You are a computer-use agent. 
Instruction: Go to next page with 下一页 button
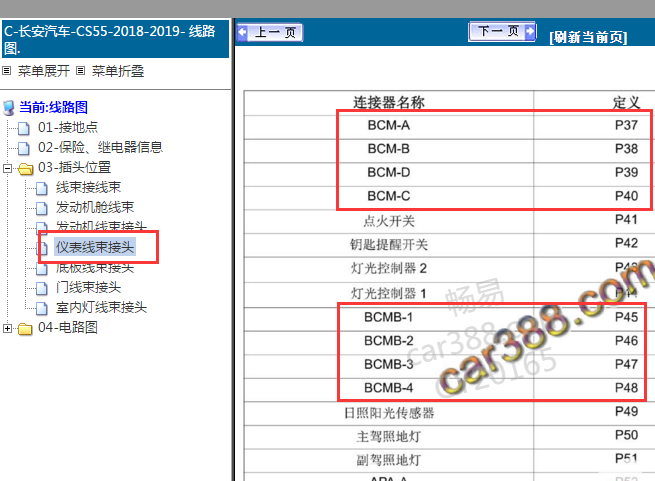point(503,31)
